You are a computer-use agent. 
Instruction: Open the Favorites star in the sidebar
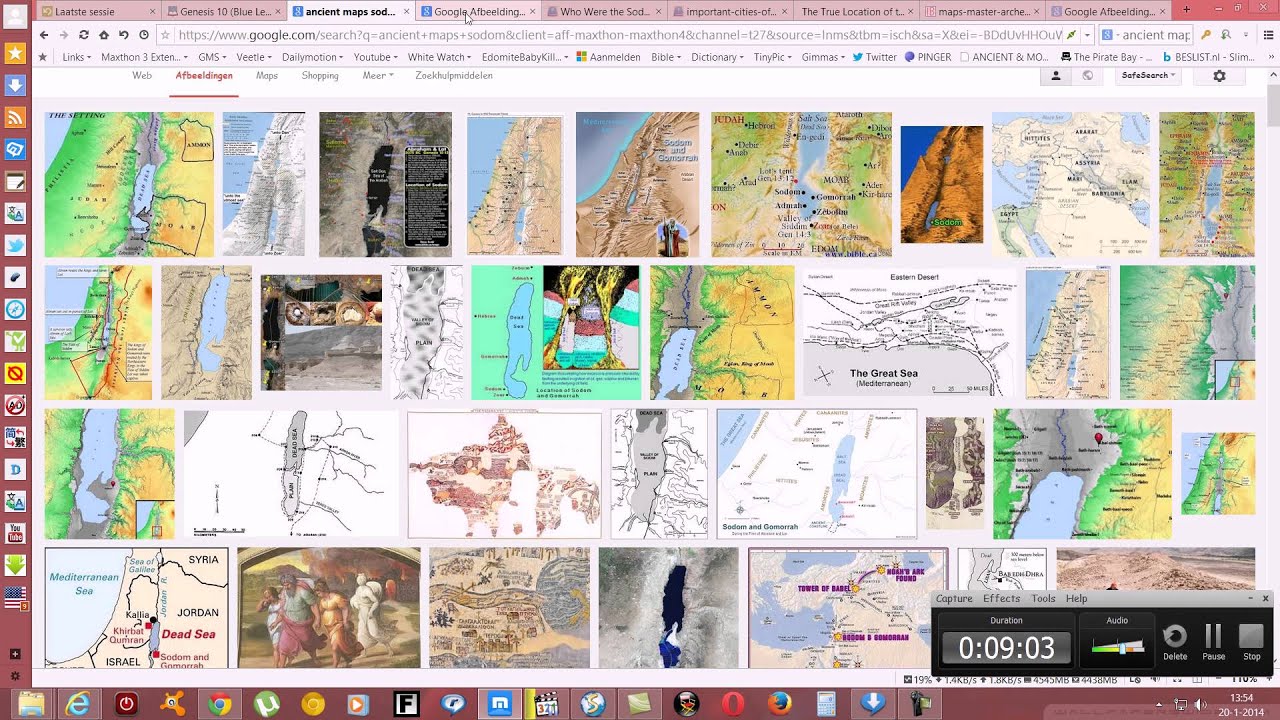tap(15, 54)
